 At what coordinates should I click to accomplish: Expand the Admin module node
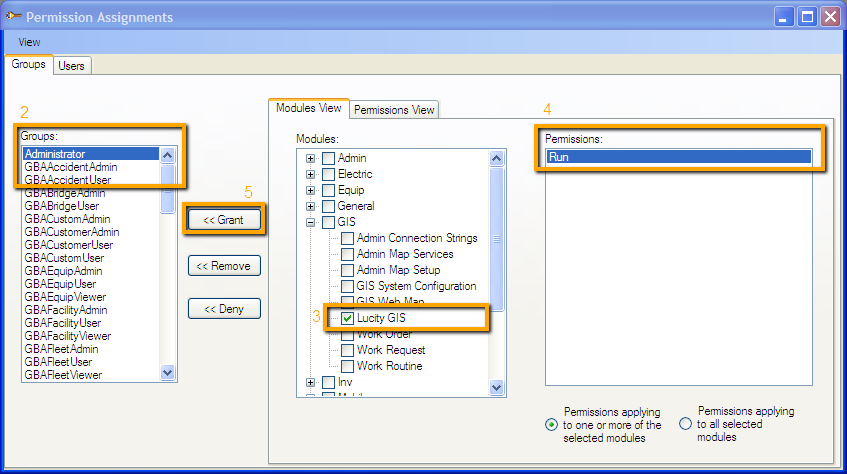(x=310, y=158)
